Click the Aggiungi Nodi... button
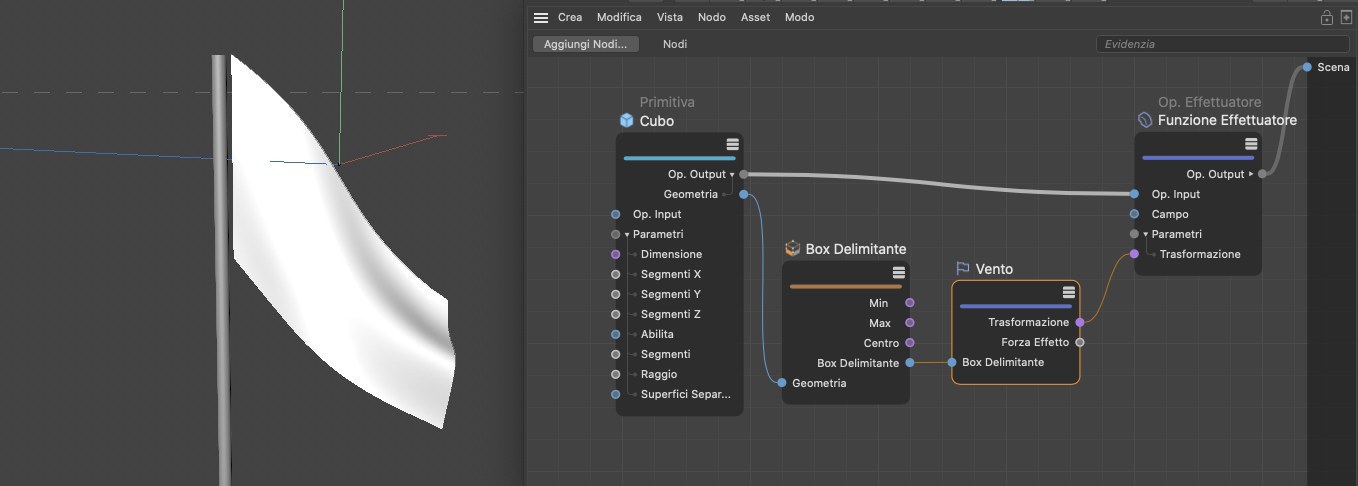The width and height of the screenshot is (1358, 486). click(585, 44)
